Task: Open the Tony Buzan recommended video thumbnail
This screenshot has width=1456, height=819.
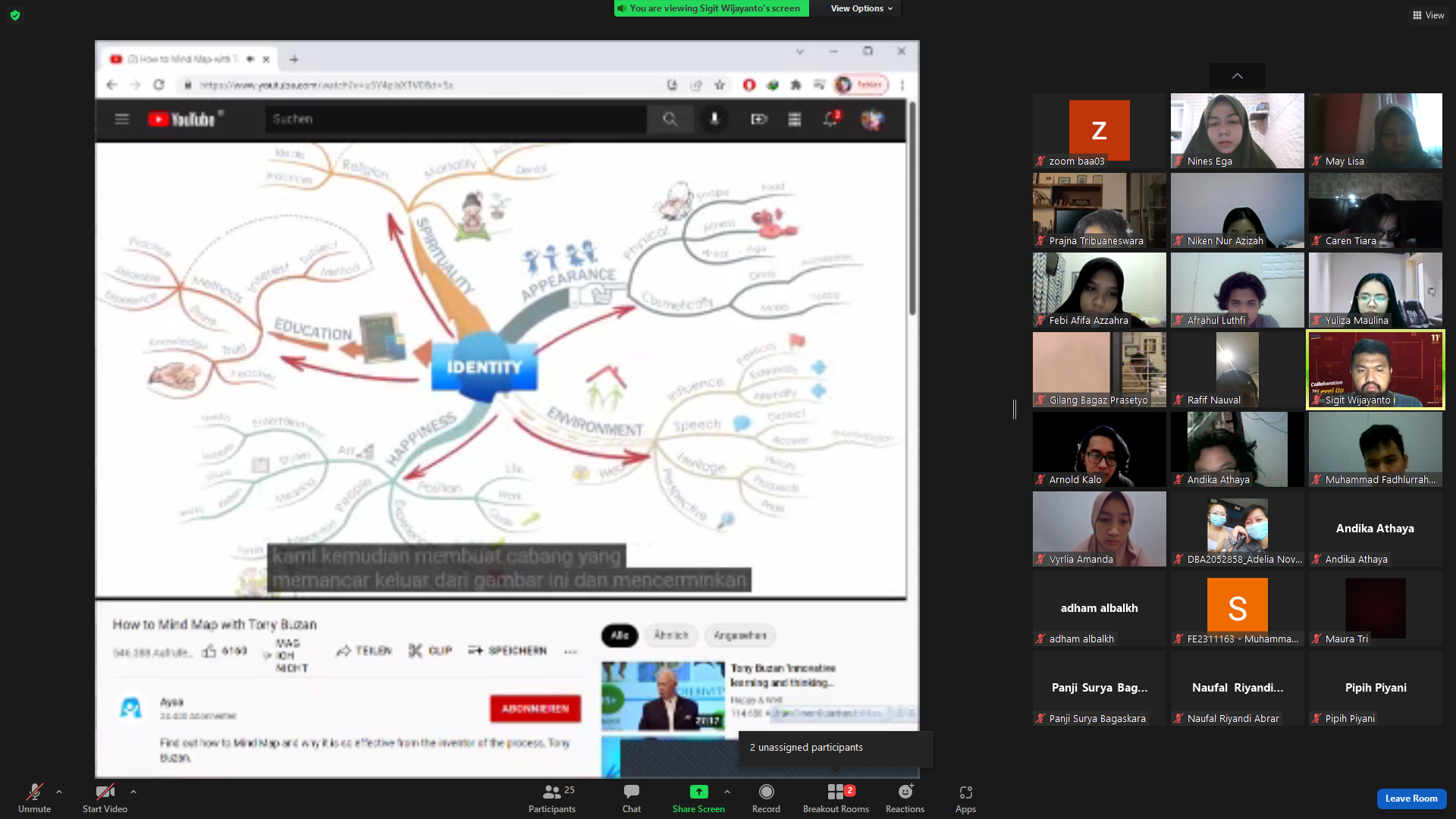Action: pyautogui.click(x=663, y=695)
